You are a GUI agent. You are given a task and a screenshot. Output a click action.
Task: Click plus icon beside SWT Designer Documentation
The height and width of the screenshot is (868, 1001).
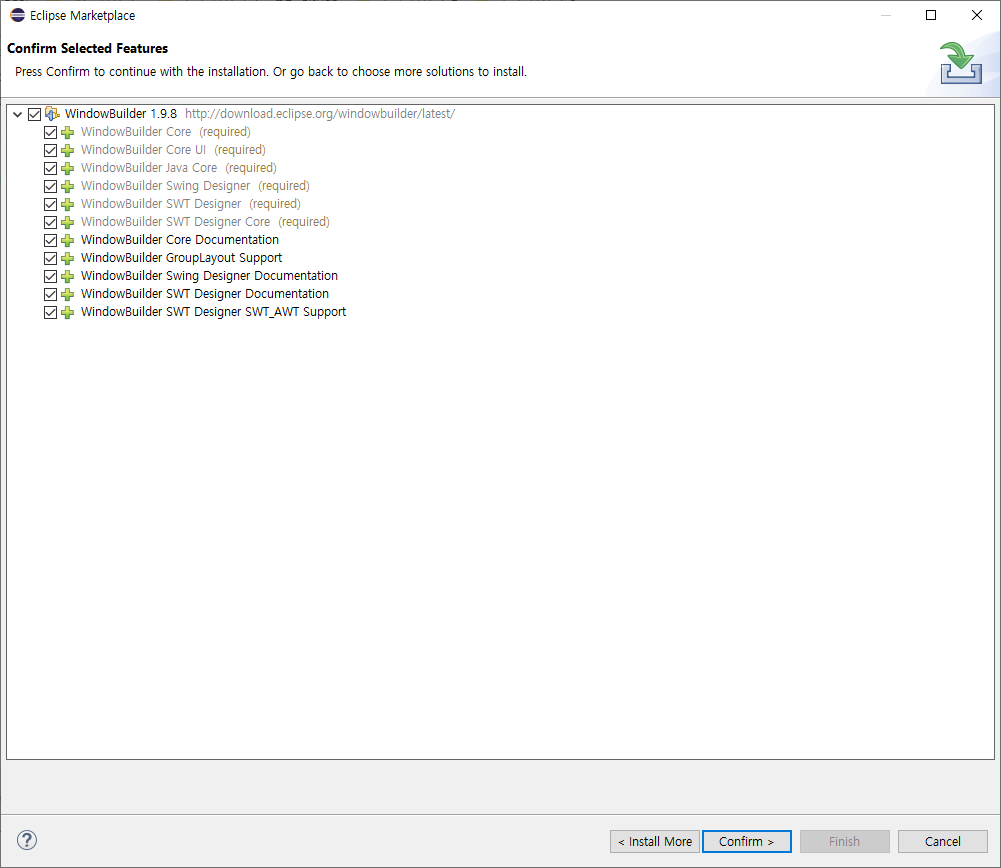(67, 294)
